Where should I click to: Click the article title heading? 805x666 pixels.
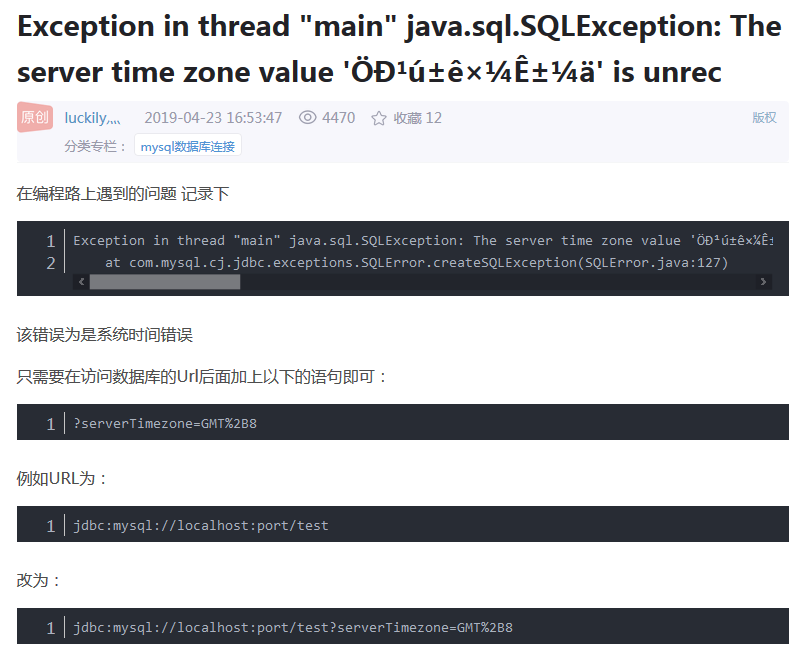pos(399,49)
